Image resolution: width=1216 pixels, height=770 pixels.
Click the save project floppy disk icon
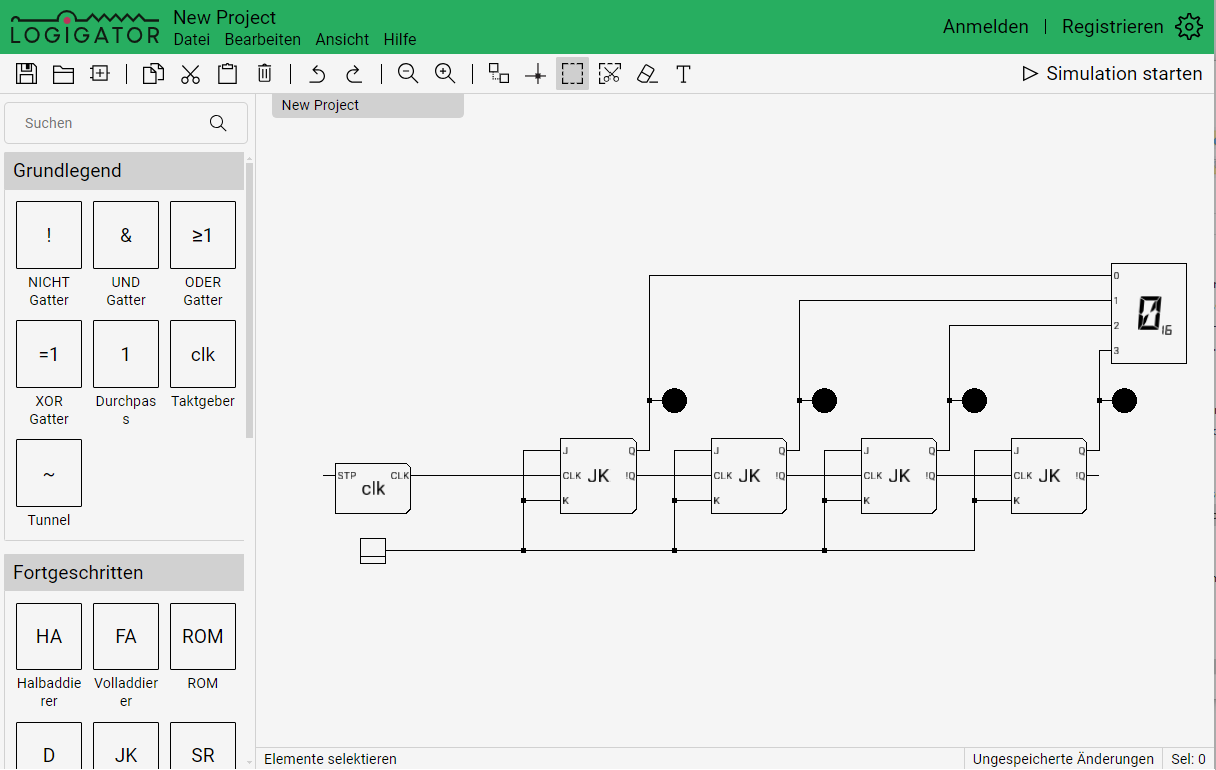(x=27, y=74)
